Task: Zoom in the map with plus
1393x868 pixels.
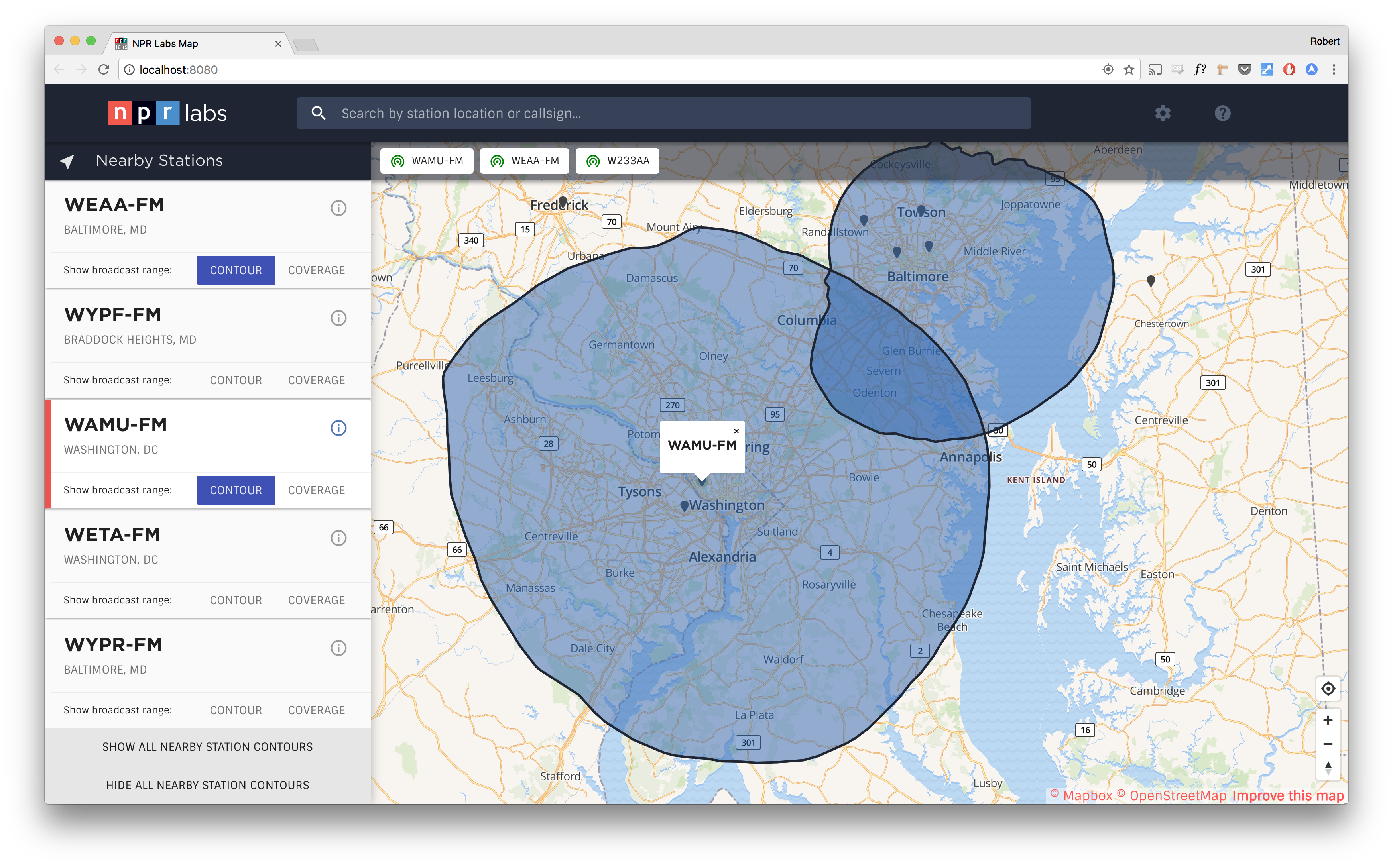Action: [1328, 720]
